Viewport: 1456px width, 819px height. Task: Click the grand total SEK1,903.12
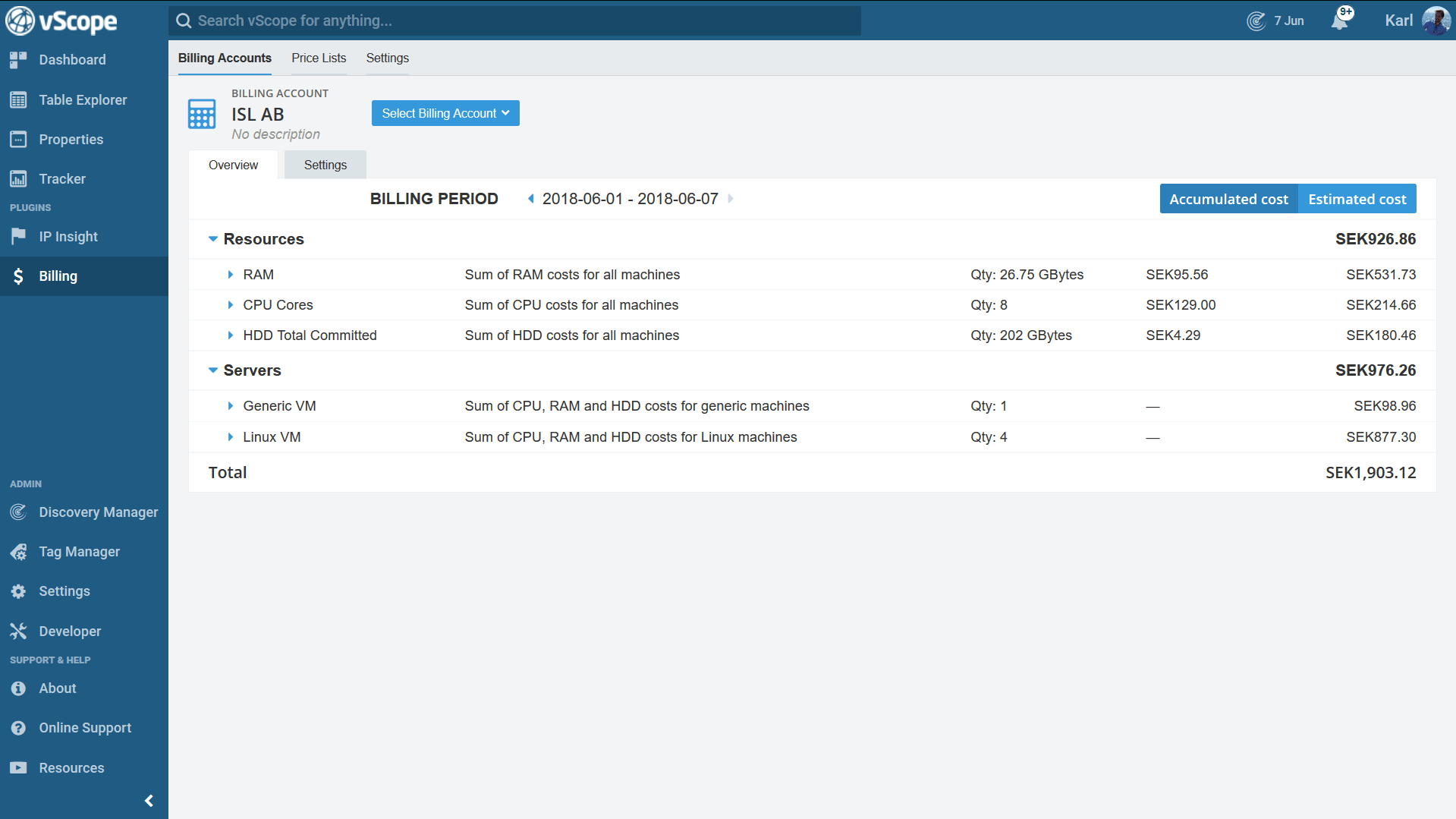pyautogui.click(x=1371, y=473)
